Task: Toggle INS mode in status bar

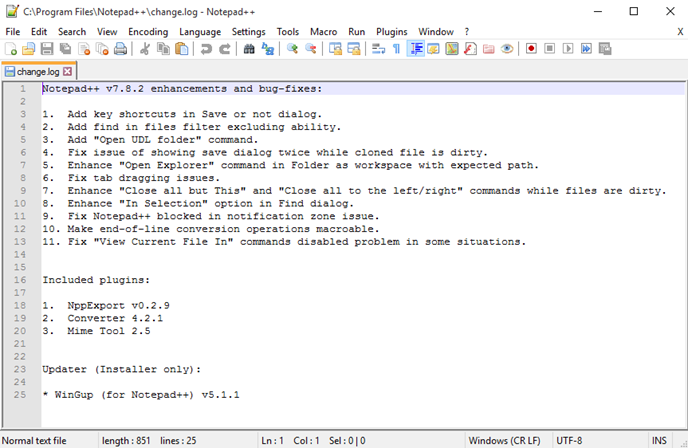Action: click(x=659, y=441)
